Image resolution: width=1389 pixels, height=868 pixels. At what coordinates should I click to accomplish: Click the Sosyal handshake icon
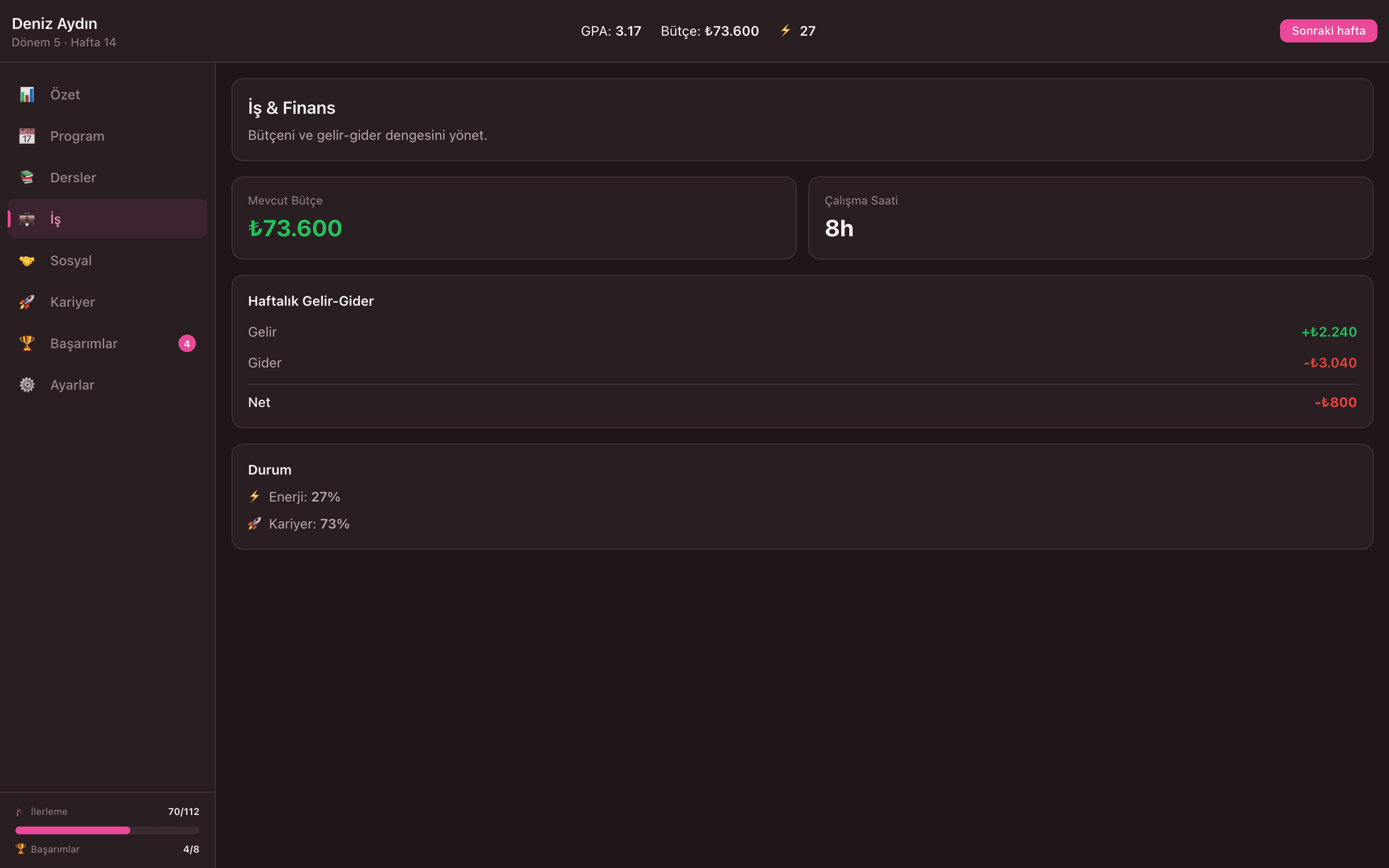(x=27, y=260)
